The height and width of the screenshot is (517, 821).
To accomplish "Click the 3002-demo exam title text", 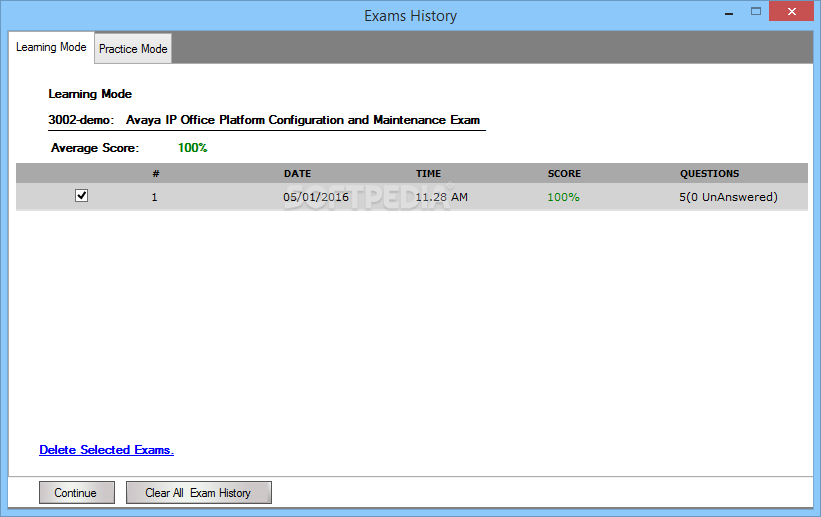I will click(264, 120).
